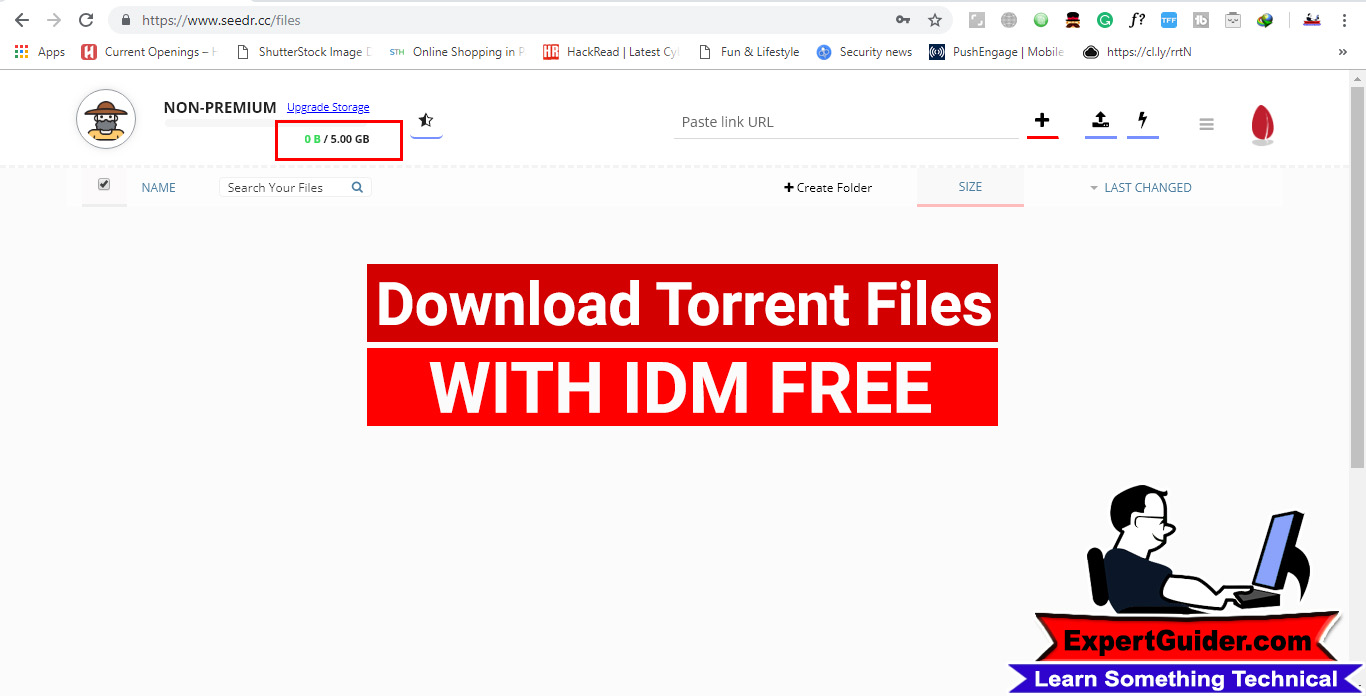Reload the seedr.cc page

point(87,20)
